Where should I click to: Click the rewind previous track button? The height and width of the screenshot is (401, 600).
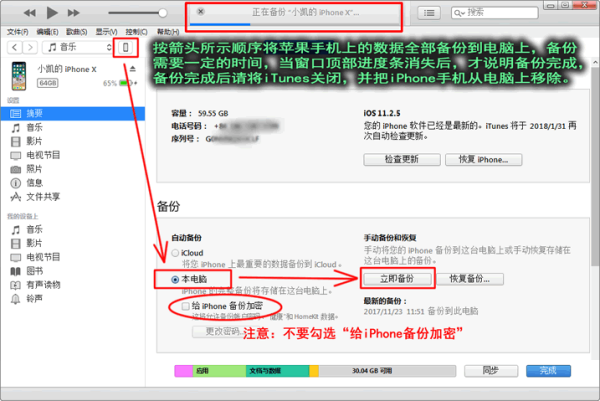tap(29, 13)
